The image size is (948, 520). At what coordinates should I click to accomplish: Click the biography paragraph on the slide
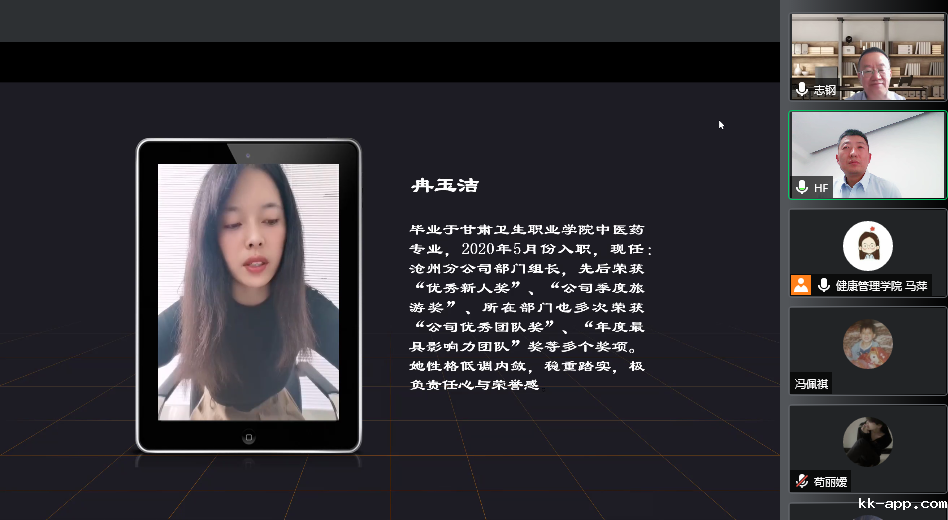pyautogui.click(x=530, y=307)
